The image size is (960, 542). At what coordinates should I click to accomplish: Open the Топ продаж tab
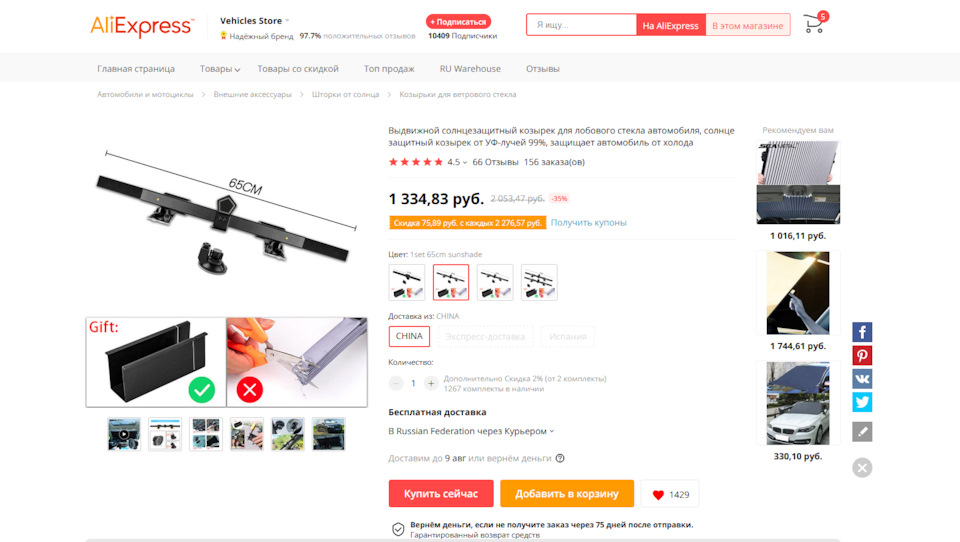pyautogui.click(x=389, y=69)
